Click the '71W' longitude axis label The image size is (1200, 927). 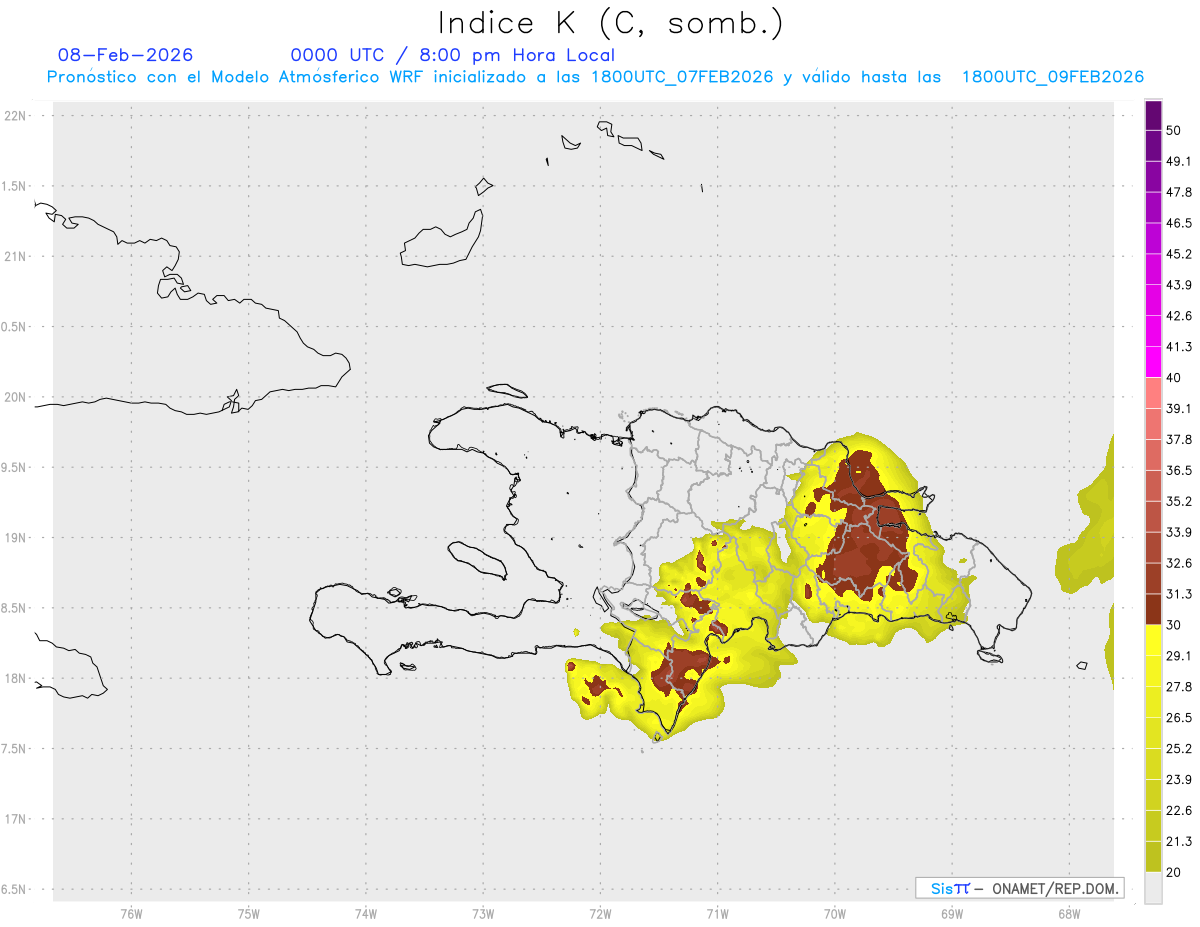(717, 914)
